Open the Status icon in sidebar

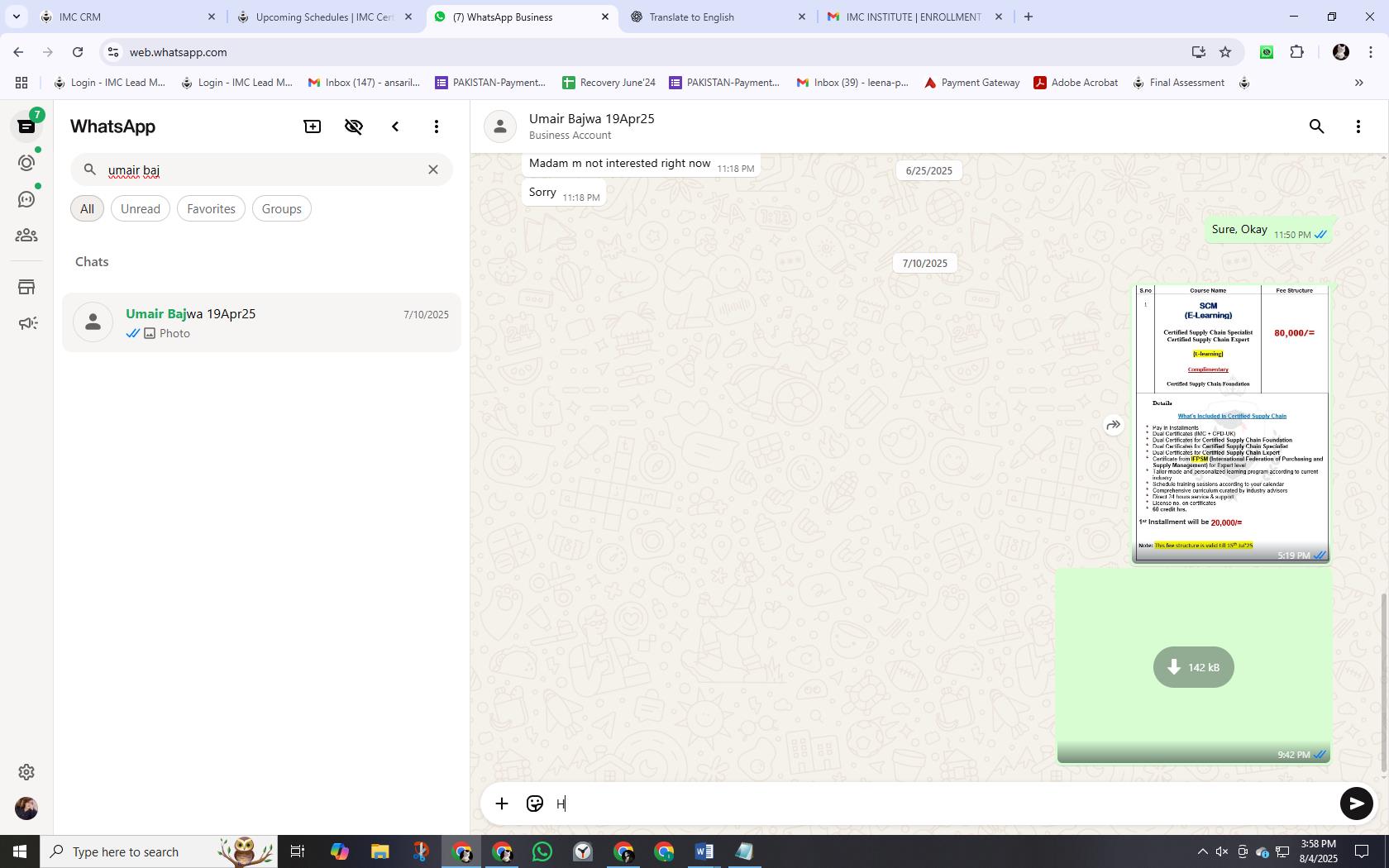pyautogui.click(x=26, y=163)
